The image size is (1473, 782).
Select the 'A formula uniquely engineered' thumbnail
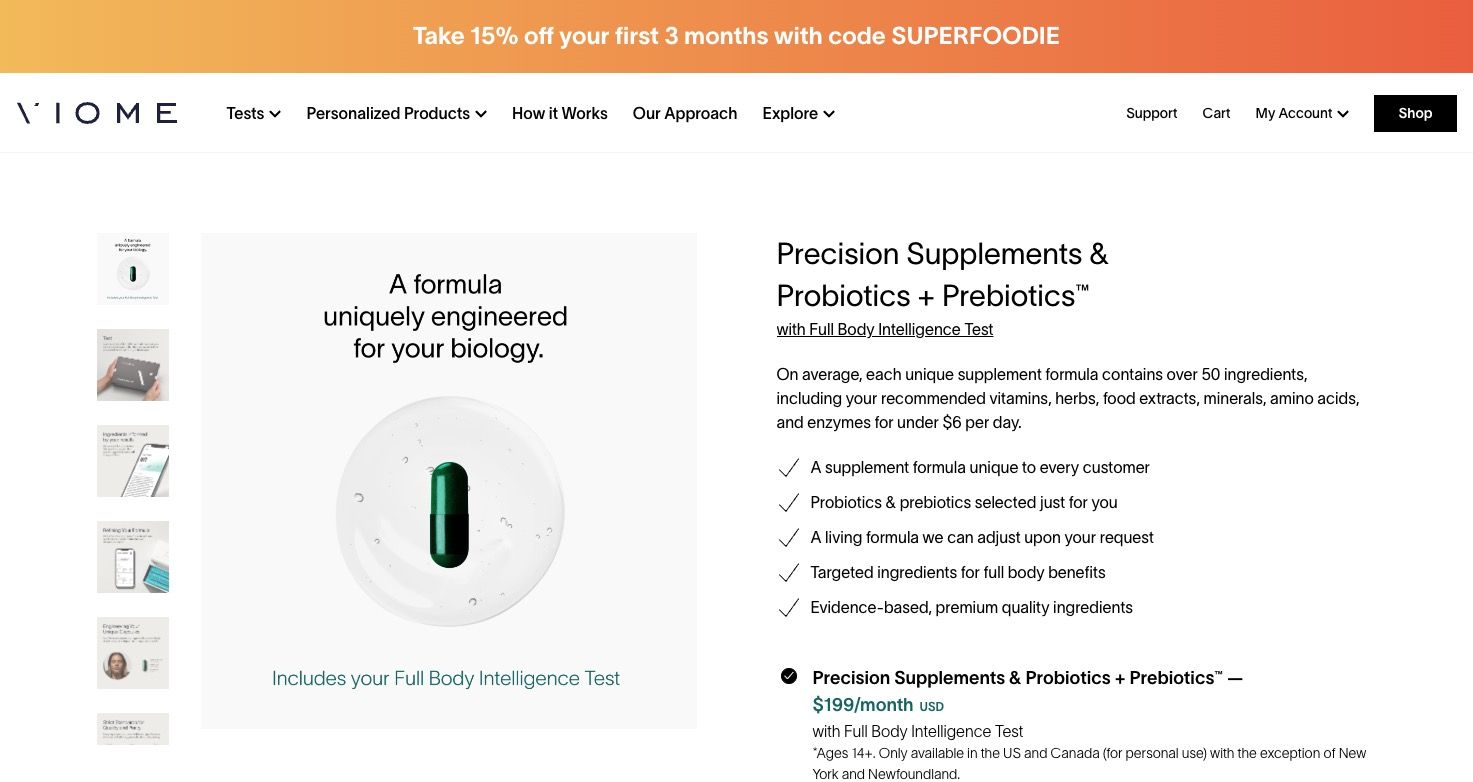(132, 268)
